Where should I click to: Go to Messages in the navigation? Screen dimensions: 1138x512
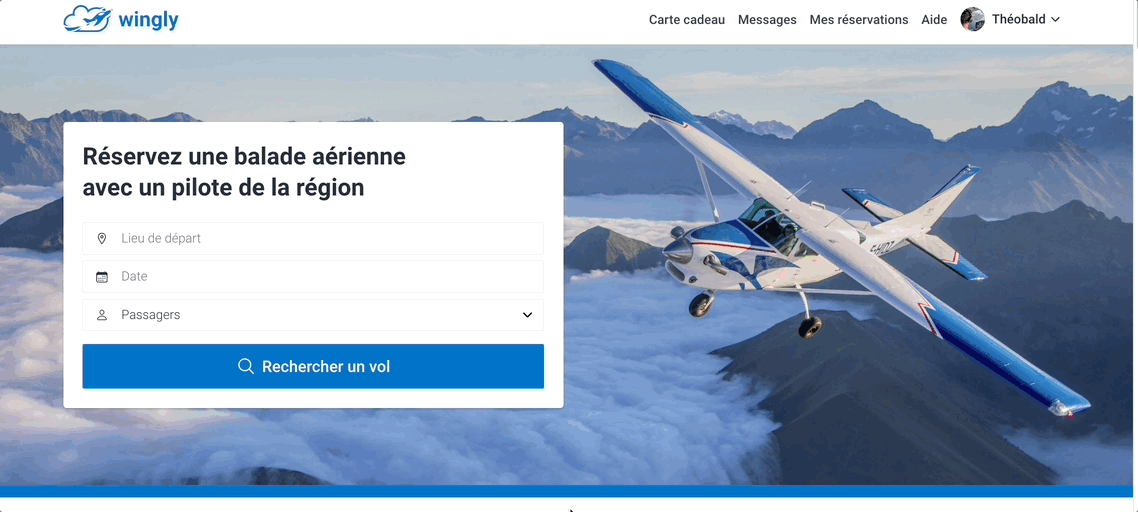[767, 20]
